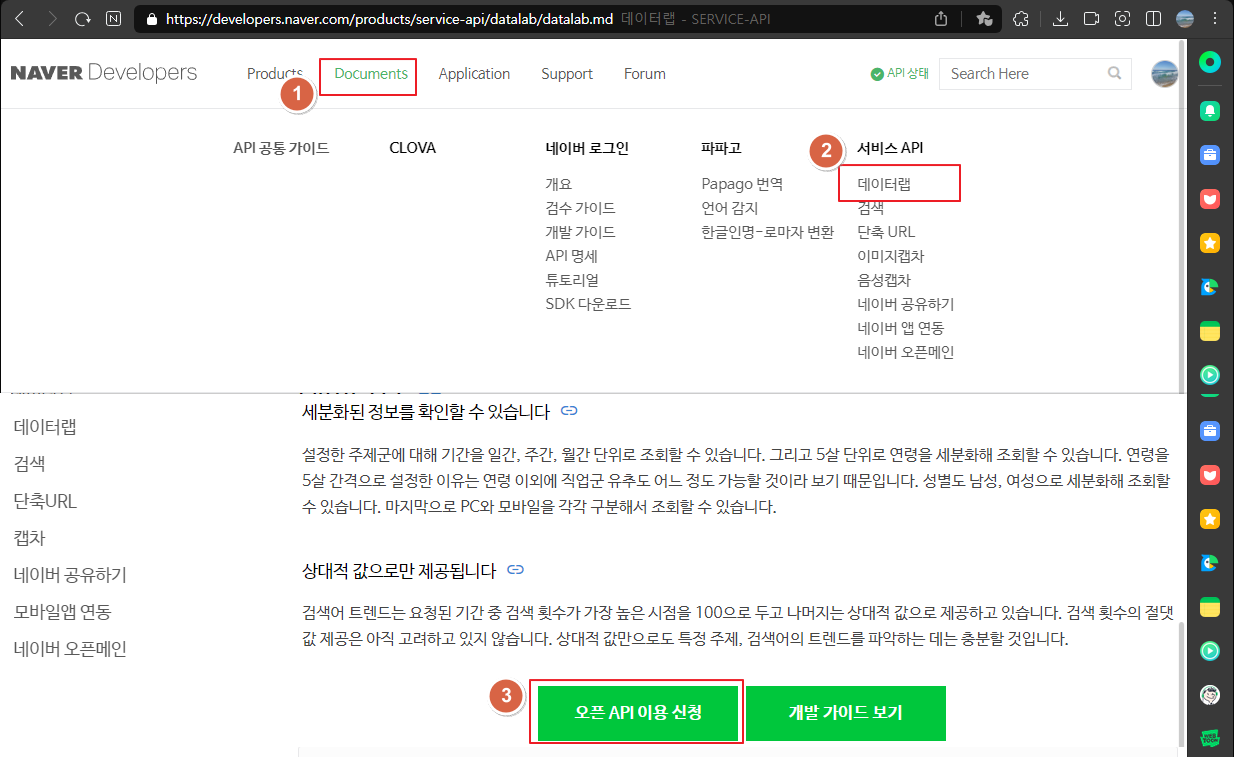Image resolution: width=1234 pixels, height=757 pixels.
Task: Select 음성캡차 under 서비스 API menu
Action: [884, 280]
